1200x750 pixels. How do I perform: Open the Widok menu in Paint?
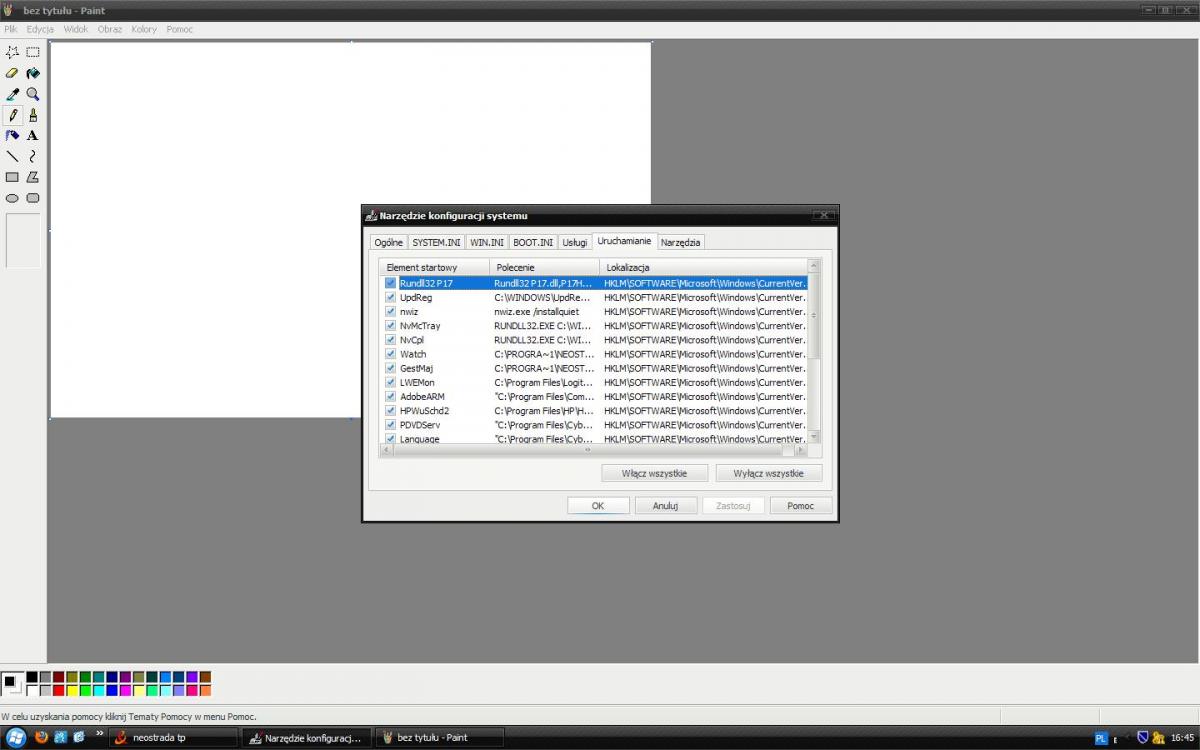(x=76, y=29)
